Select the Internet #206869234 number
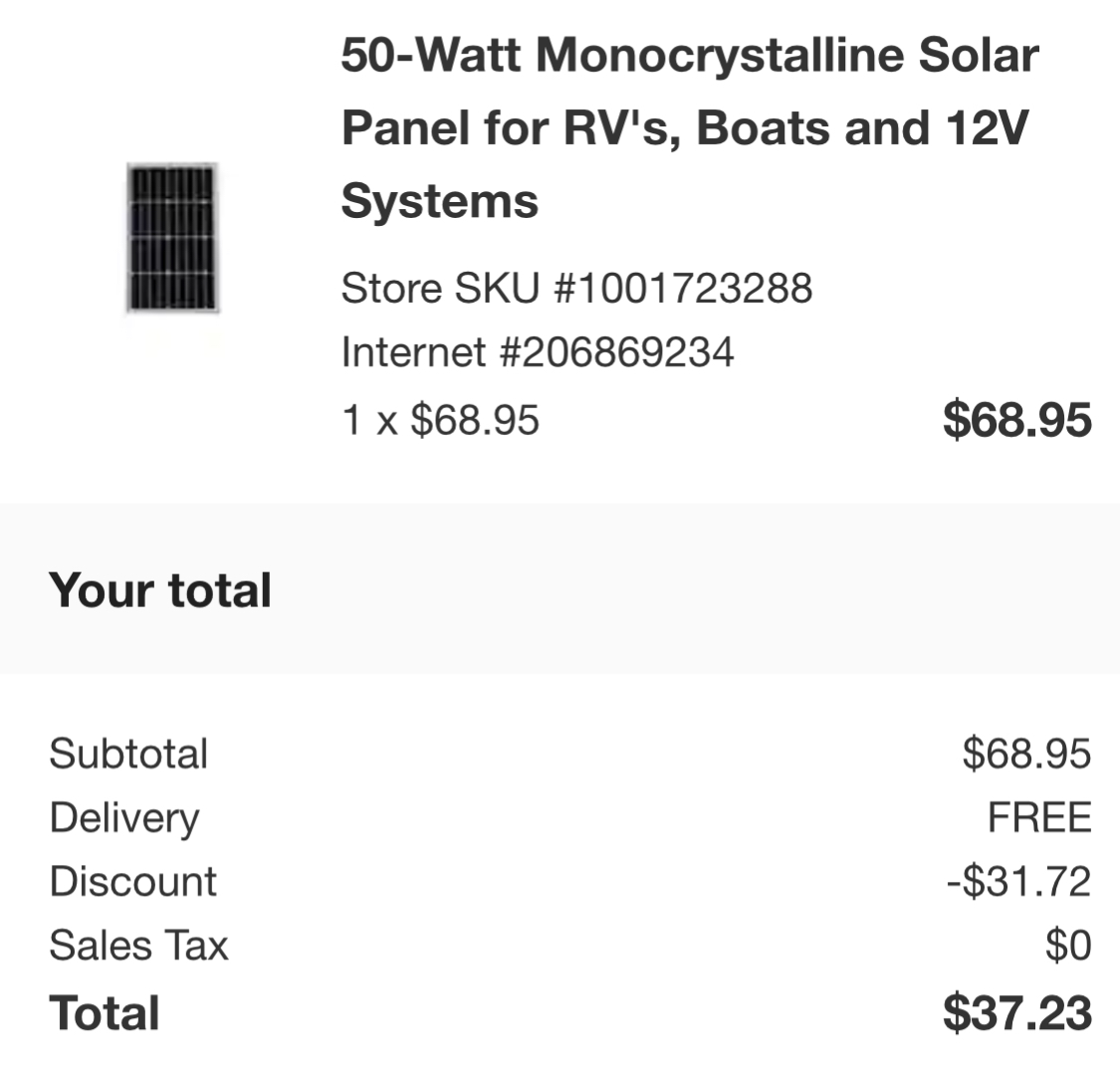1120x1078 pixels. point(538,352)
